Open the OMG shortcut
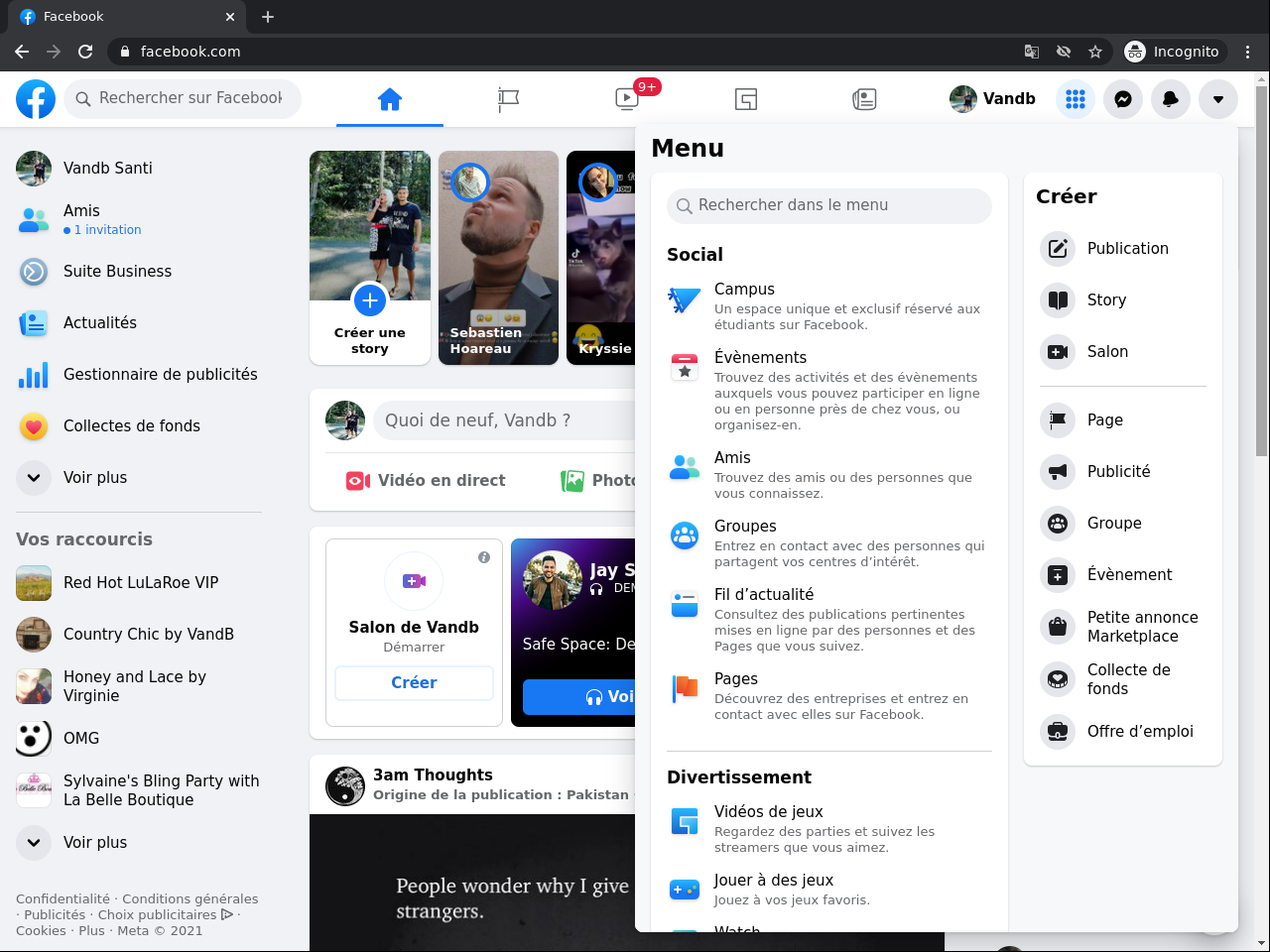 pyautogui.click(x=139, y=739)
